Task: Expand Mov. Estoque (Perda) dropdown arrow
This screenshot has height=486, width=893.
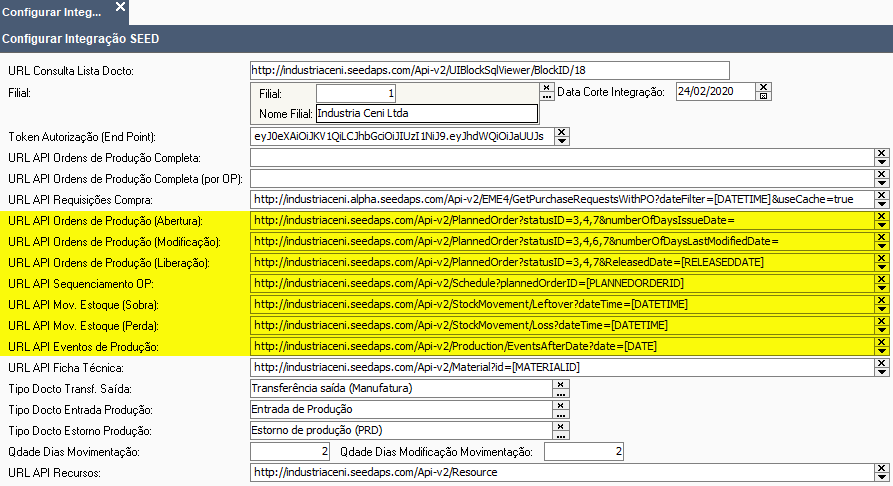Action: coord(882,330)
